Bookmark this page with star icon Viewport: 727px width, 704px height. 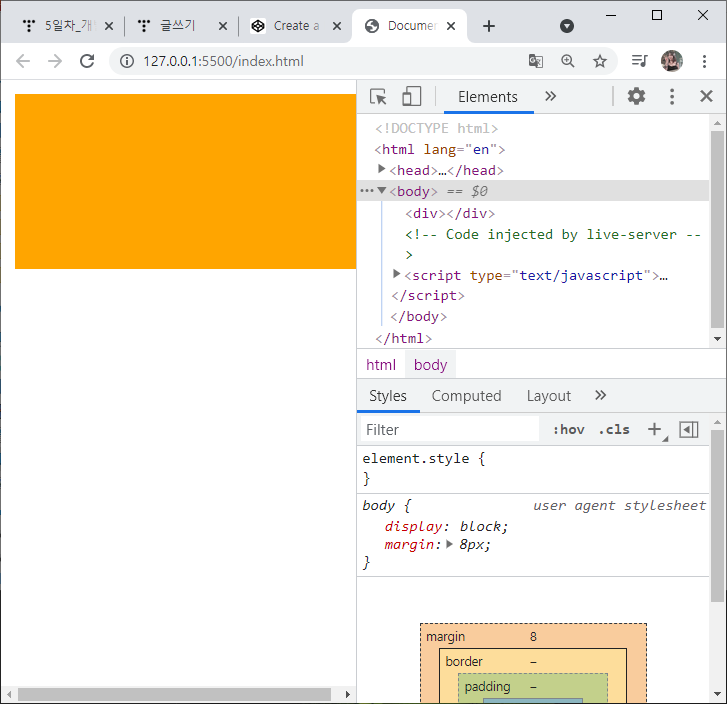[x=599, y=61]
